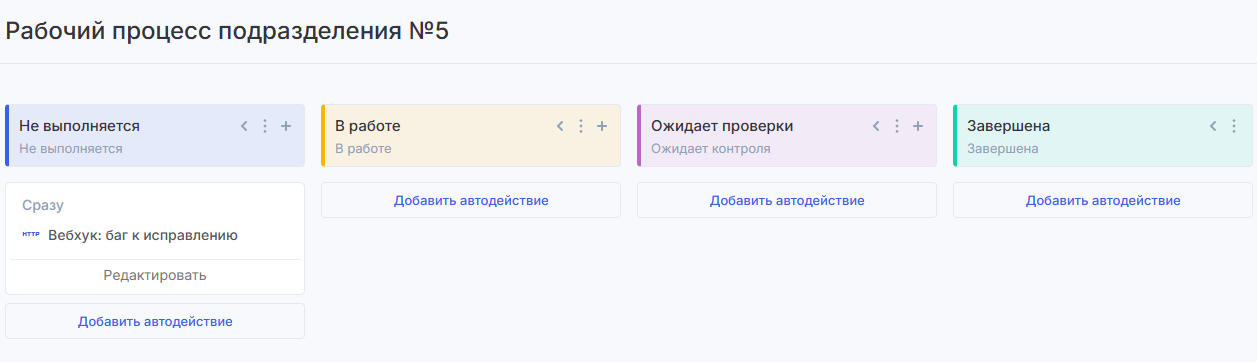Viewport: 1257px width, 362px height.
Task: Select Вебхук: баг к исправлению action
Action: coord(143,236)
